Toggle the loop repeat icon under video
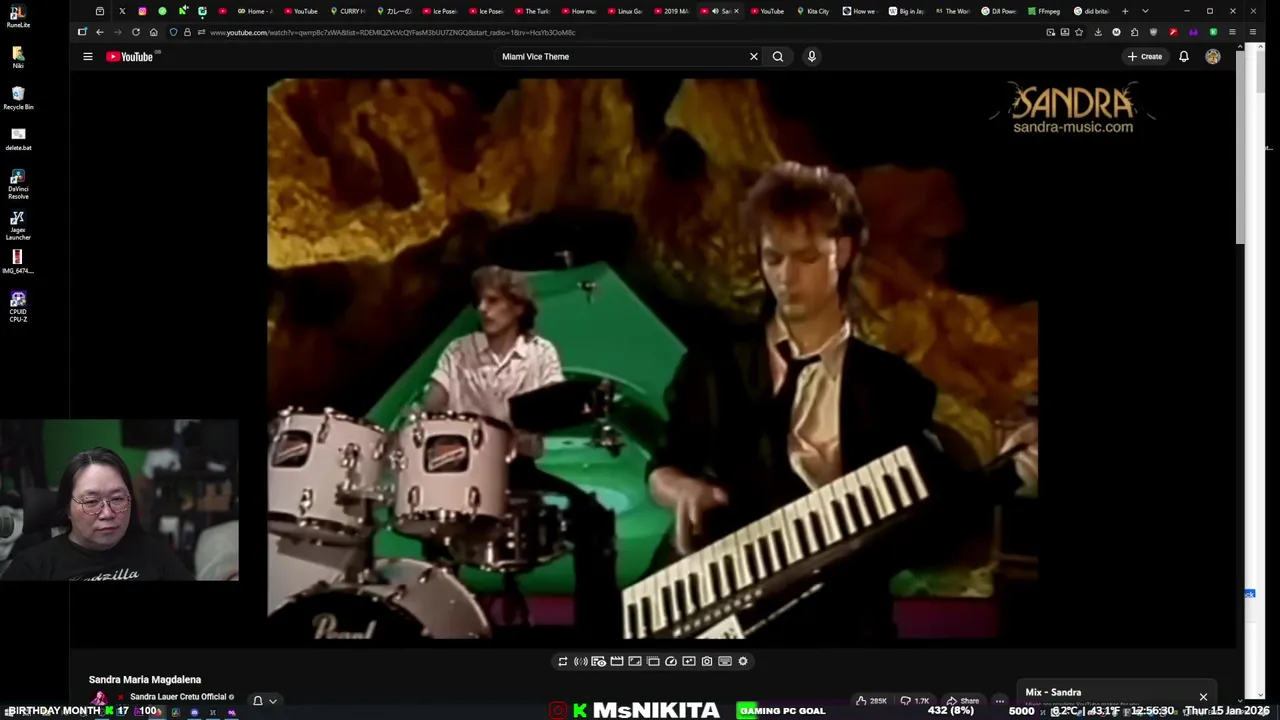 pos(563,662)
